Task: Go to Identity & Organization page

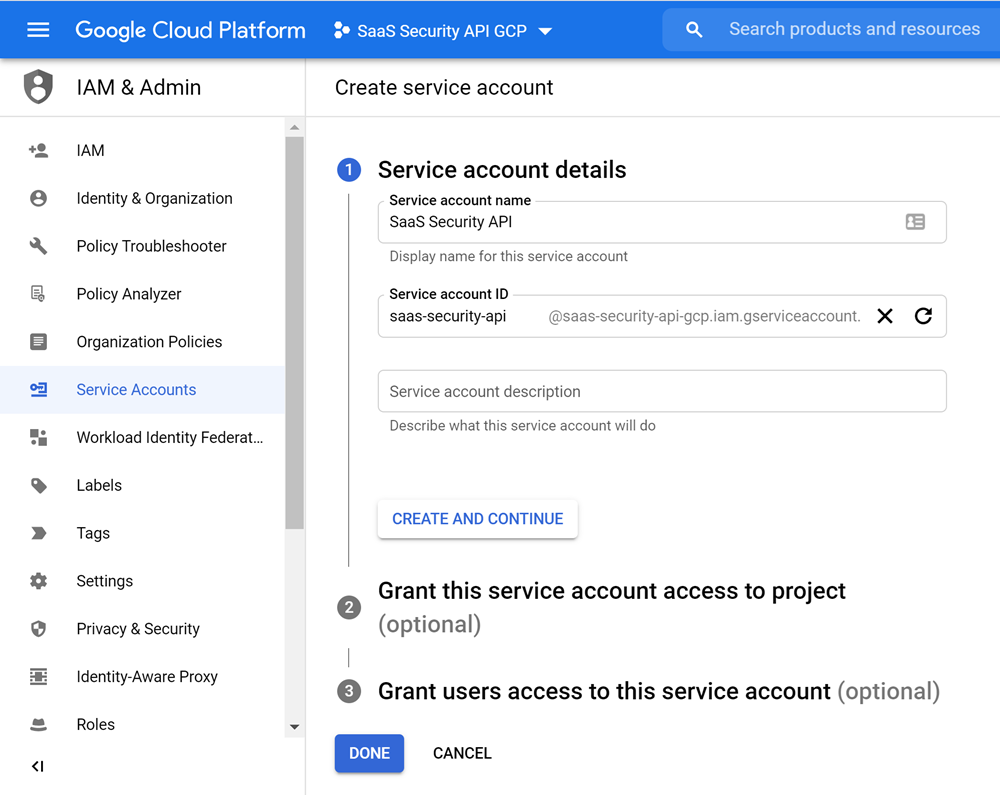Action: pyautogui.click(x=154, y=198)
